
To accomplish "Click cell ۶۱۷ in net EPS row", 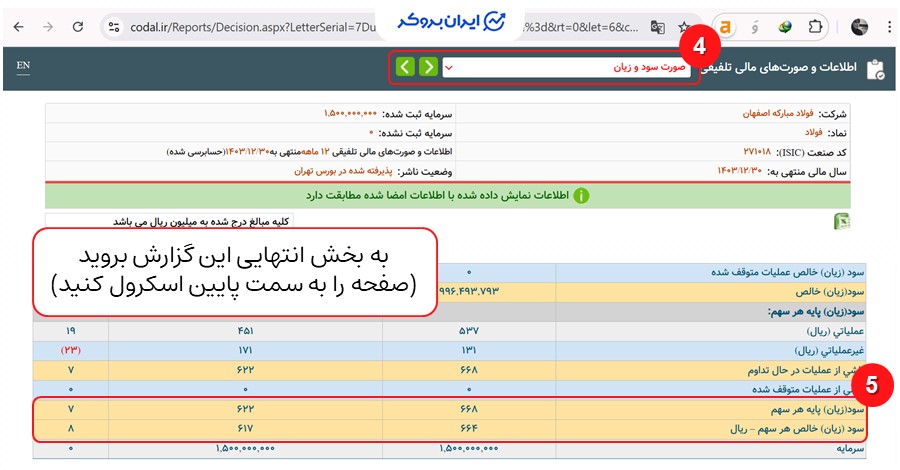I will click(245, 429).
